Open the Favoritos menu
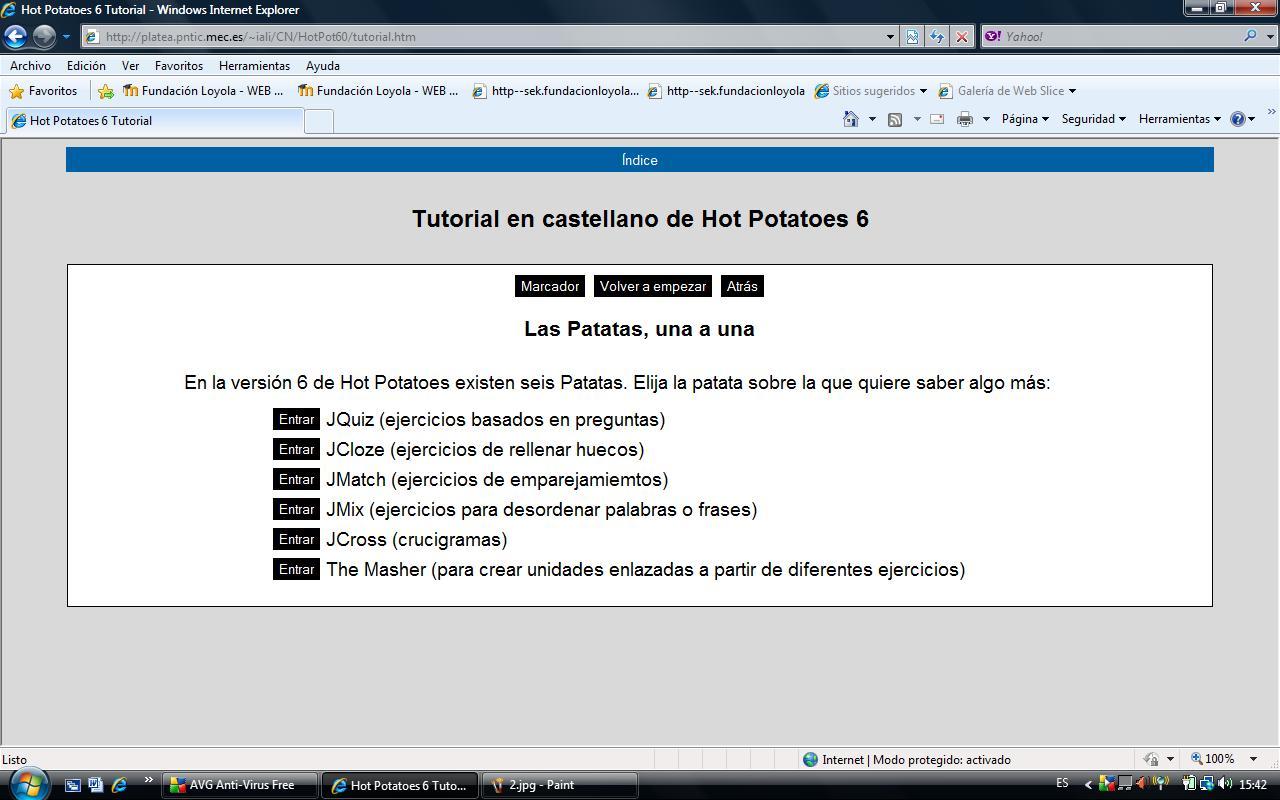 click(179, 65)
